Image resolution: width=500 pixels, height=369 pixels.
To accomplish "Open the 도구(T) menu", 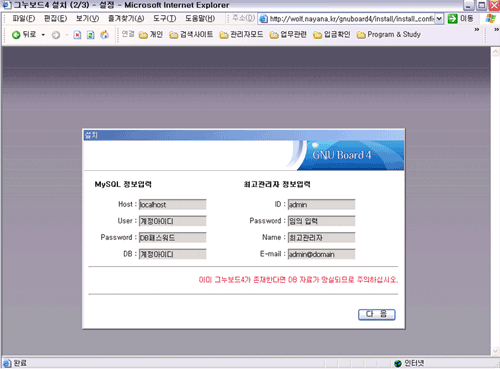I will (165, 19).
